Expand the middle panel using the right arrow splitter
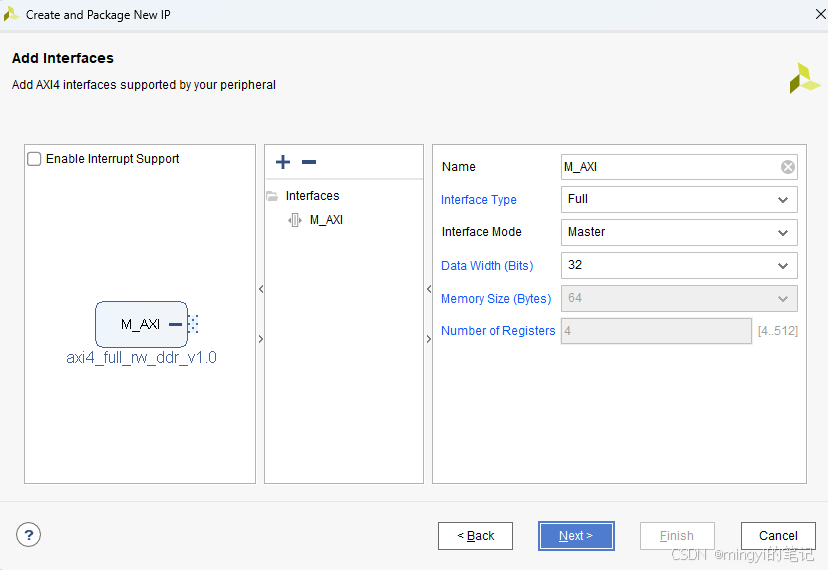 [429, 339]
